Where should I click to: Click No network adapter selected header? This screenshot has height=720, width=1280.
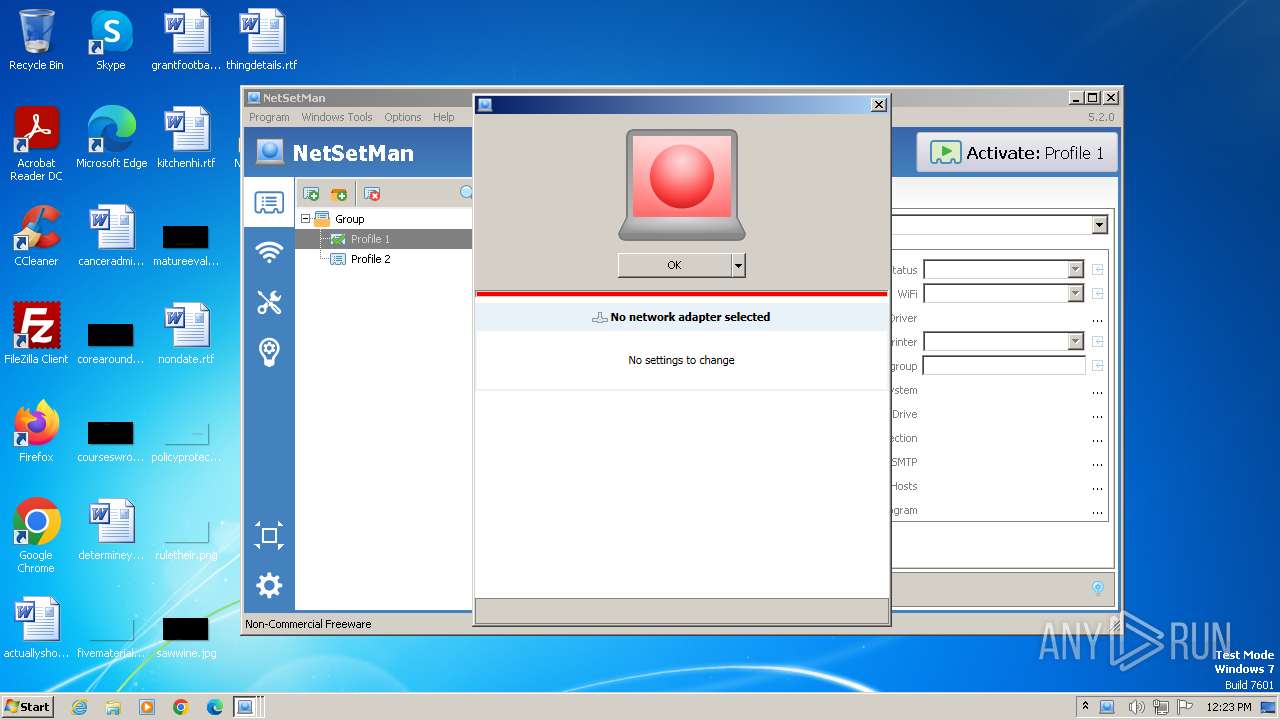point(681,317)
